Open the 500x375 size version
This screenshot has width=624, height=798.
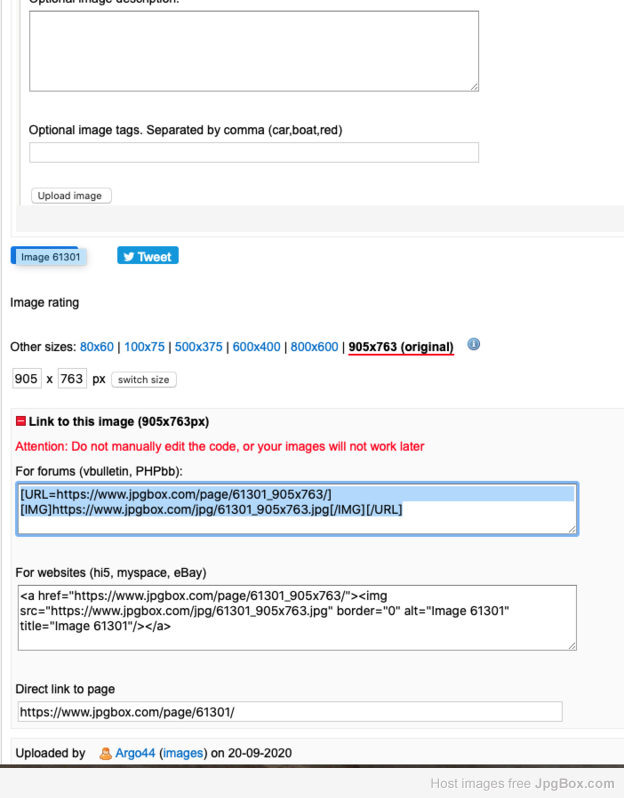(198, 347)
